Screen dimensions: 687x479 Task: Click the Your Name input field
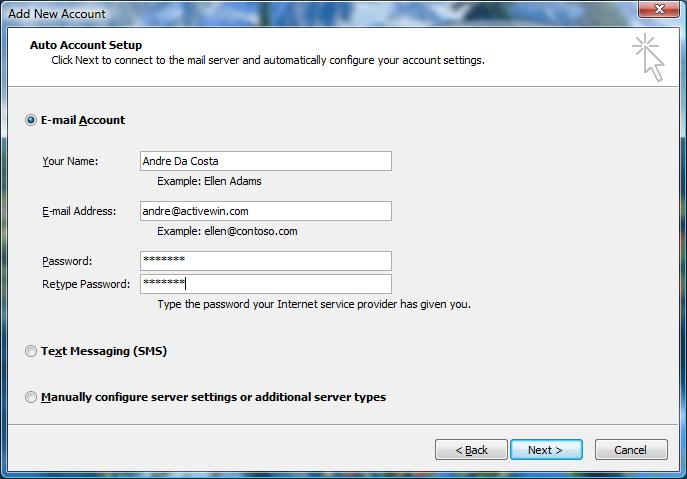266,161
